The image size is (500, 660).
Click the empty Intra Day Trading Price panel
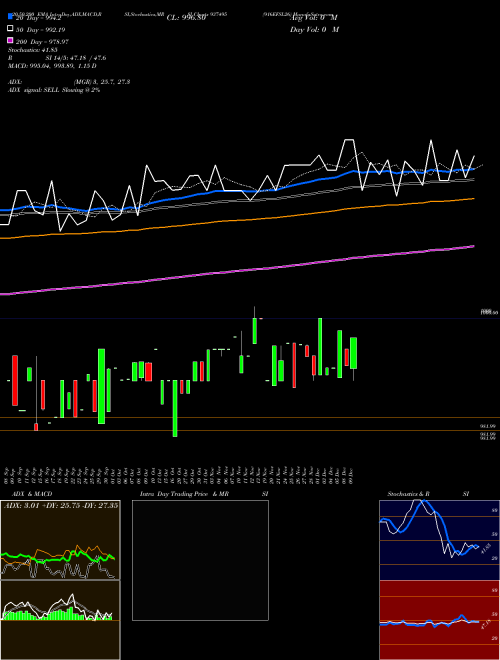point(200,560)
